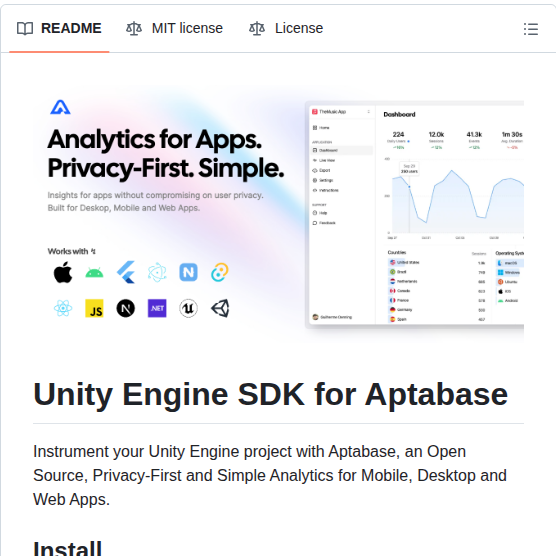Image resolution: width=556 pixels, height=556 pixels.
Task: Click the License tab scale icon
Action: [x=257, y=28]
